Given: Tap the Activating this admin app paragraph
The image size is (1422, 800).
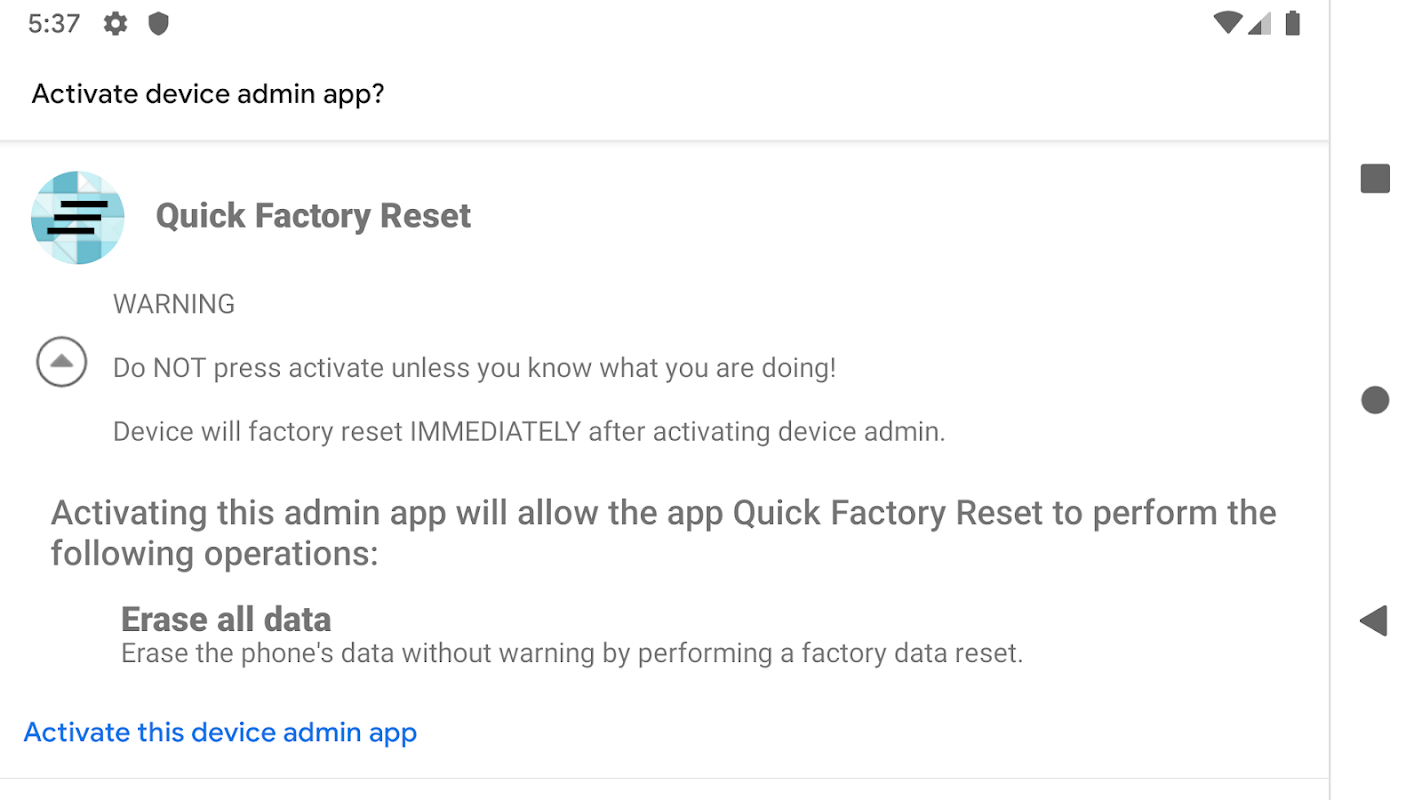Looking at the screenshot, I should coord(663,532).
